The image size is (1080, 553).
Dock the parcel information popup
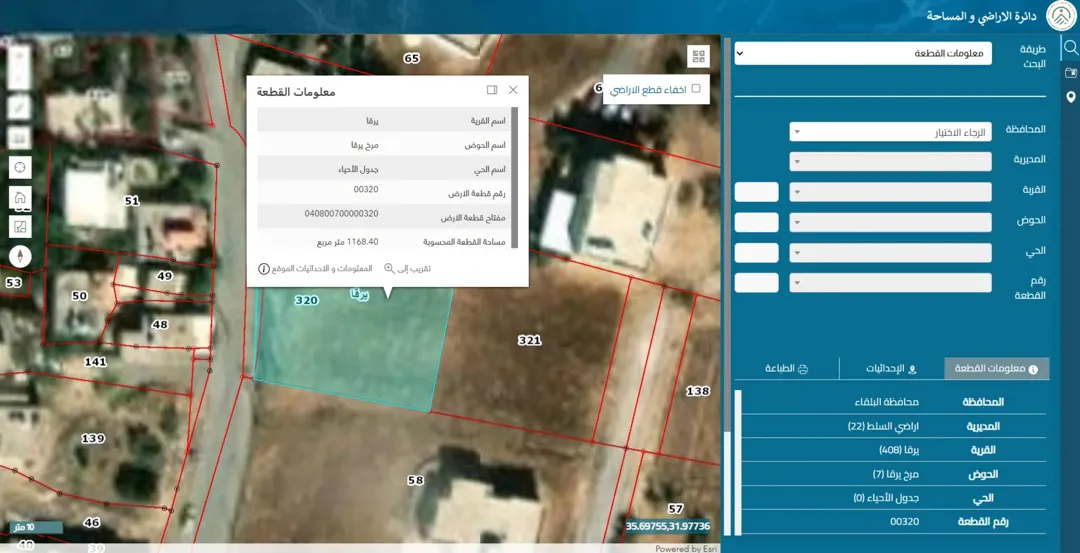point(492,90)
